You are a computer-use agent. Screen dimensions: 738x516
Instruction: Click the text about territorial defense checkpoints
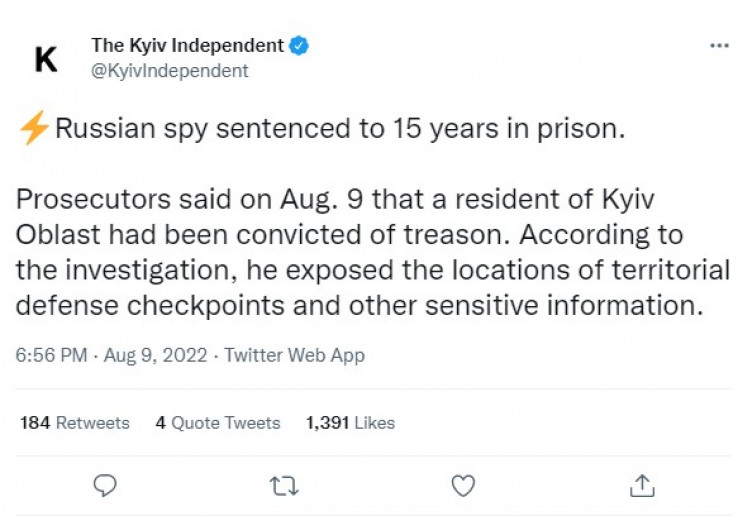[373, 288]
